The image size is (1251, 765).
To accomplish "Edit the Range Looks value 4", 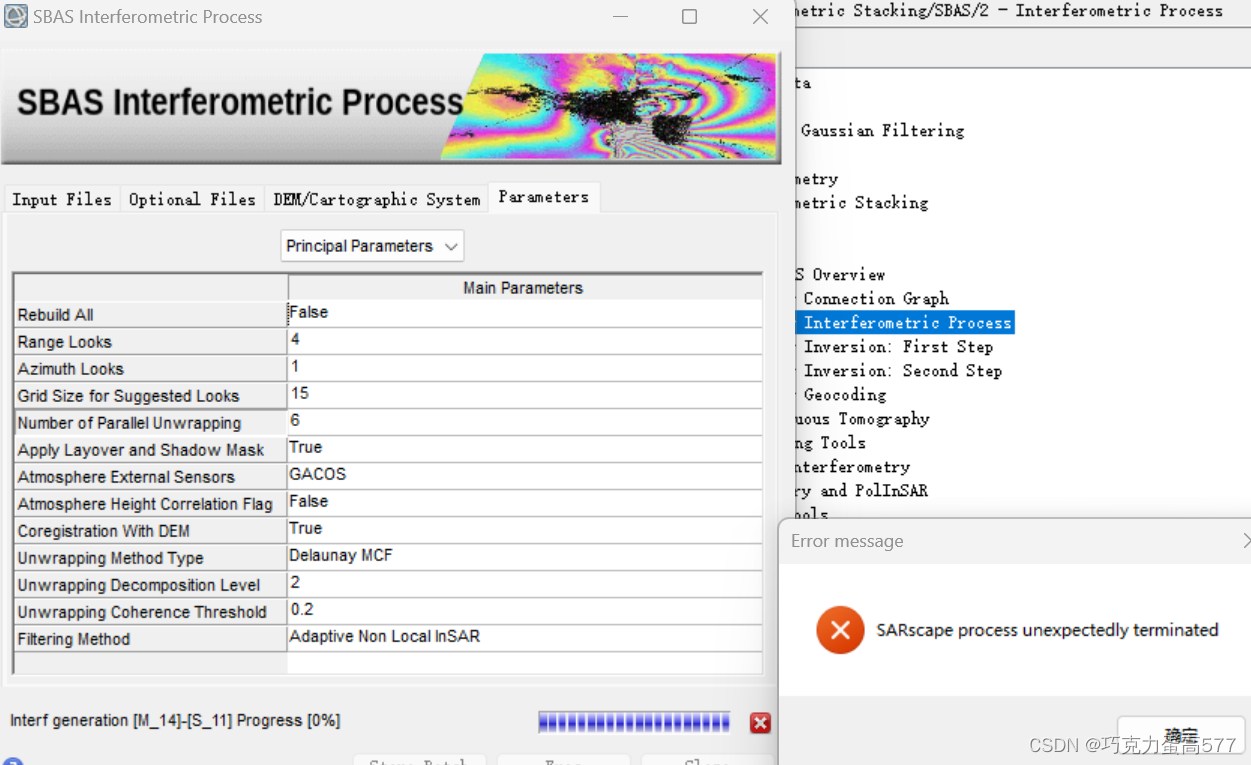I will tap(525, 340).
